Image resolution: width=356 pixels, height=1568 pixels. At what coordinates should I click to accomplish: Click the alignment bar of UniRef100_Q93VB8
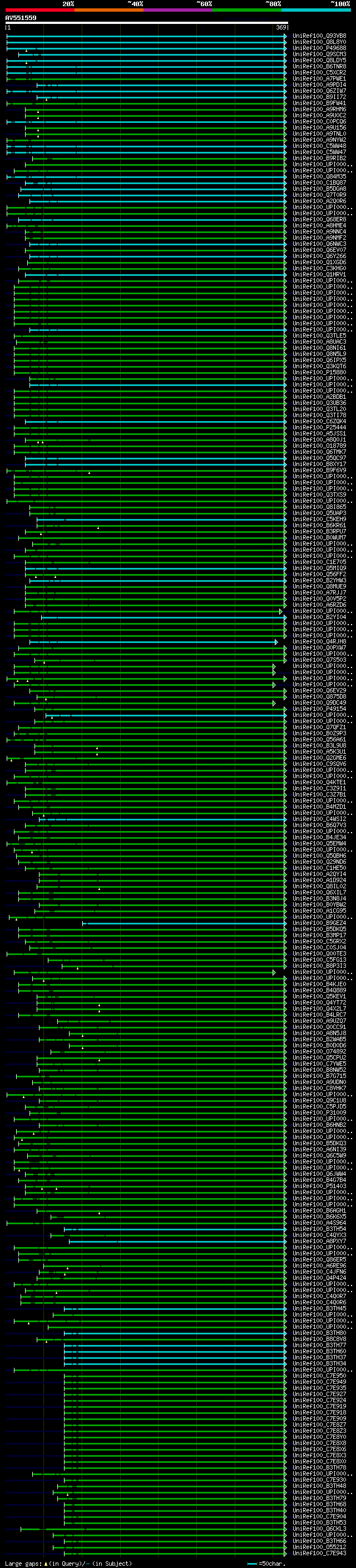pyautogui.click(x=147, y=36)
